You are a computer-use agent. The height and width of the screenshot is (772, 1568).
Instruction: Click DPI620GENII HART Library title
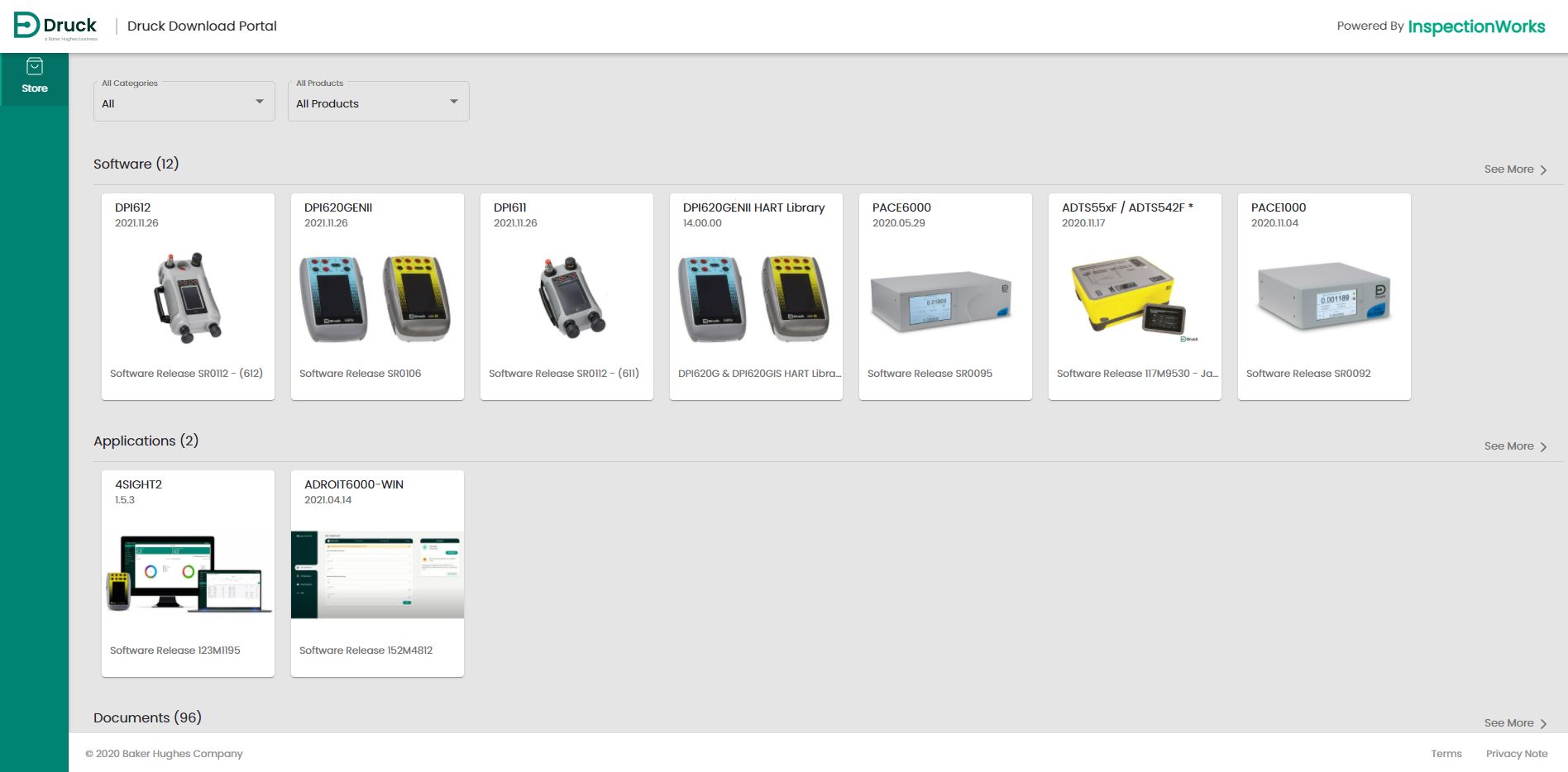point(754,207)
